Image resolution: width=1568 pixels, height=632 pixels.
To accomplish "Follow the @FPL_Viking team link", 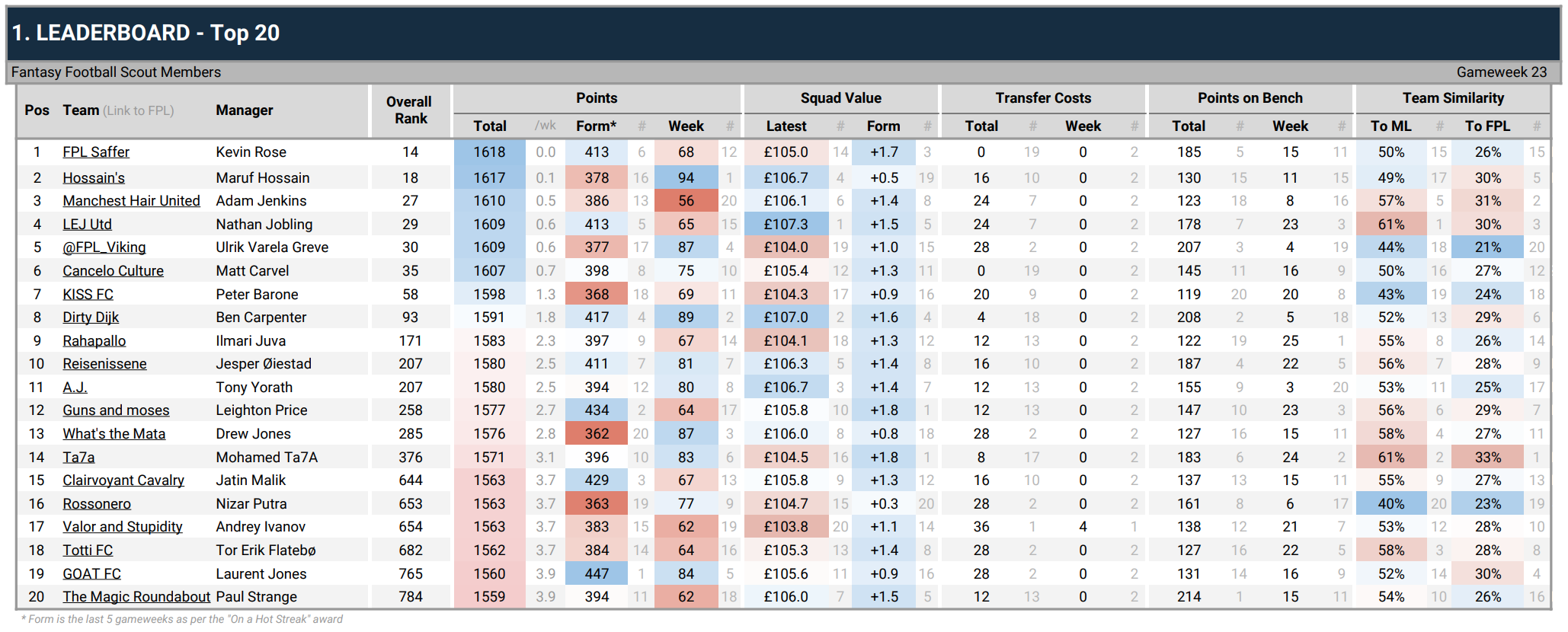I will [x=104, y=247].
